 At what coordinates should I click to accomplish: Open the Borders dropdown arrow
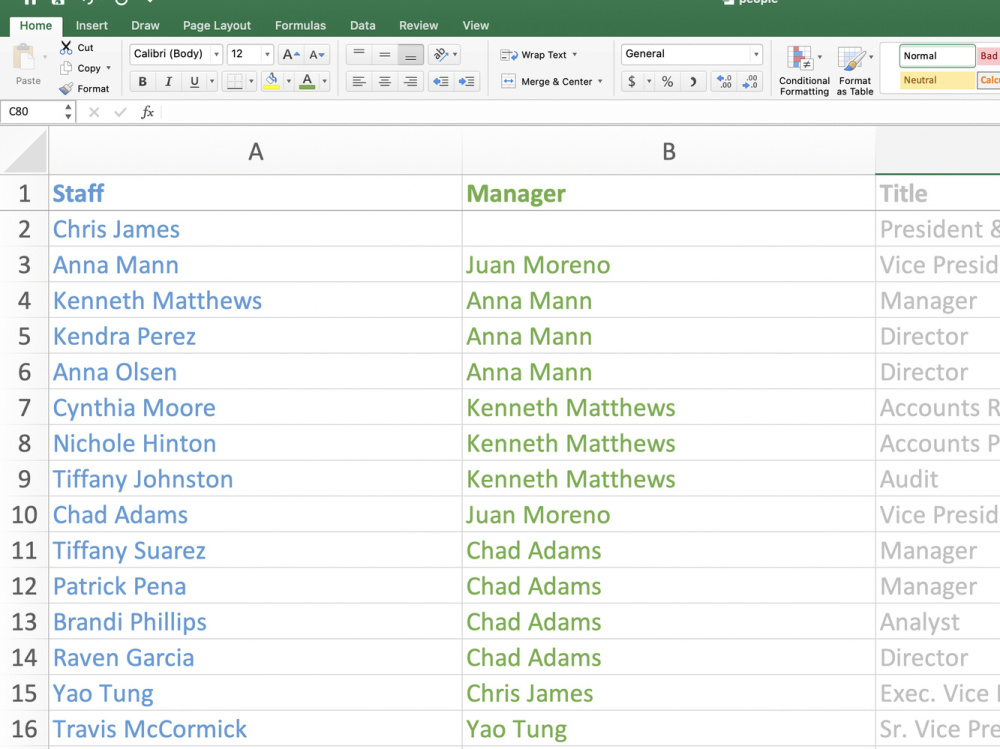(x=252, y=80)
